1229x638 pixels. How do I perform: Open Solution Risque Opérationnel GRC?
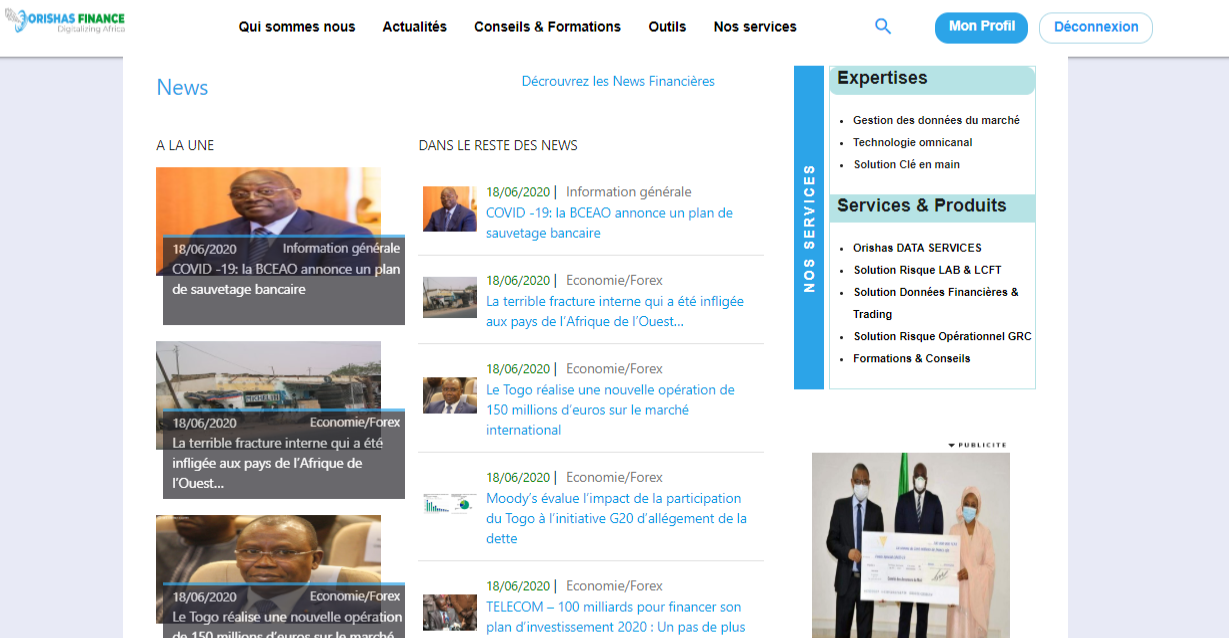click(943, 336)
